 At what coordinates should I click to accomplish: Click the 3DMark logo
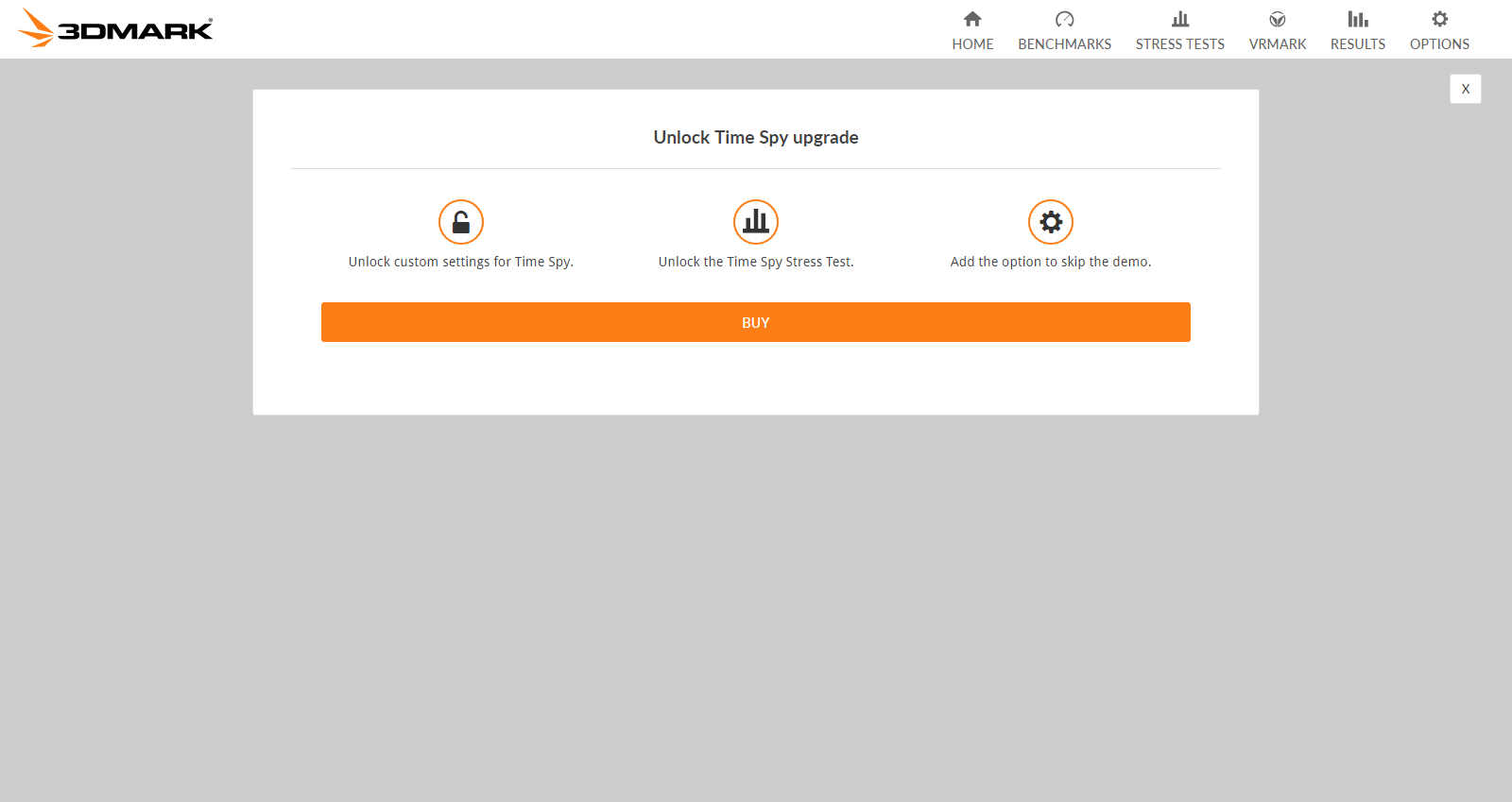tap(115, 27)
